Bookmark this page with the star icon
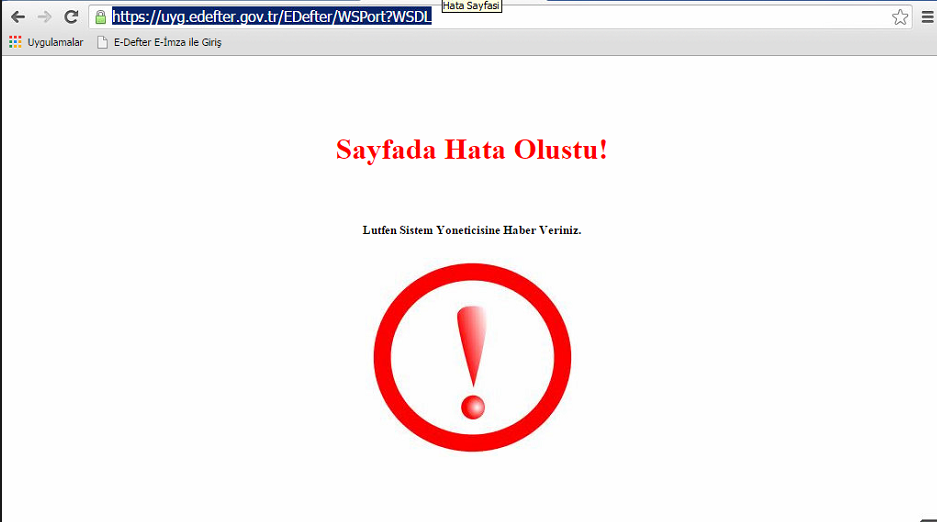The height and width of the screenshot is (522, 937). [x=900, y=17]
